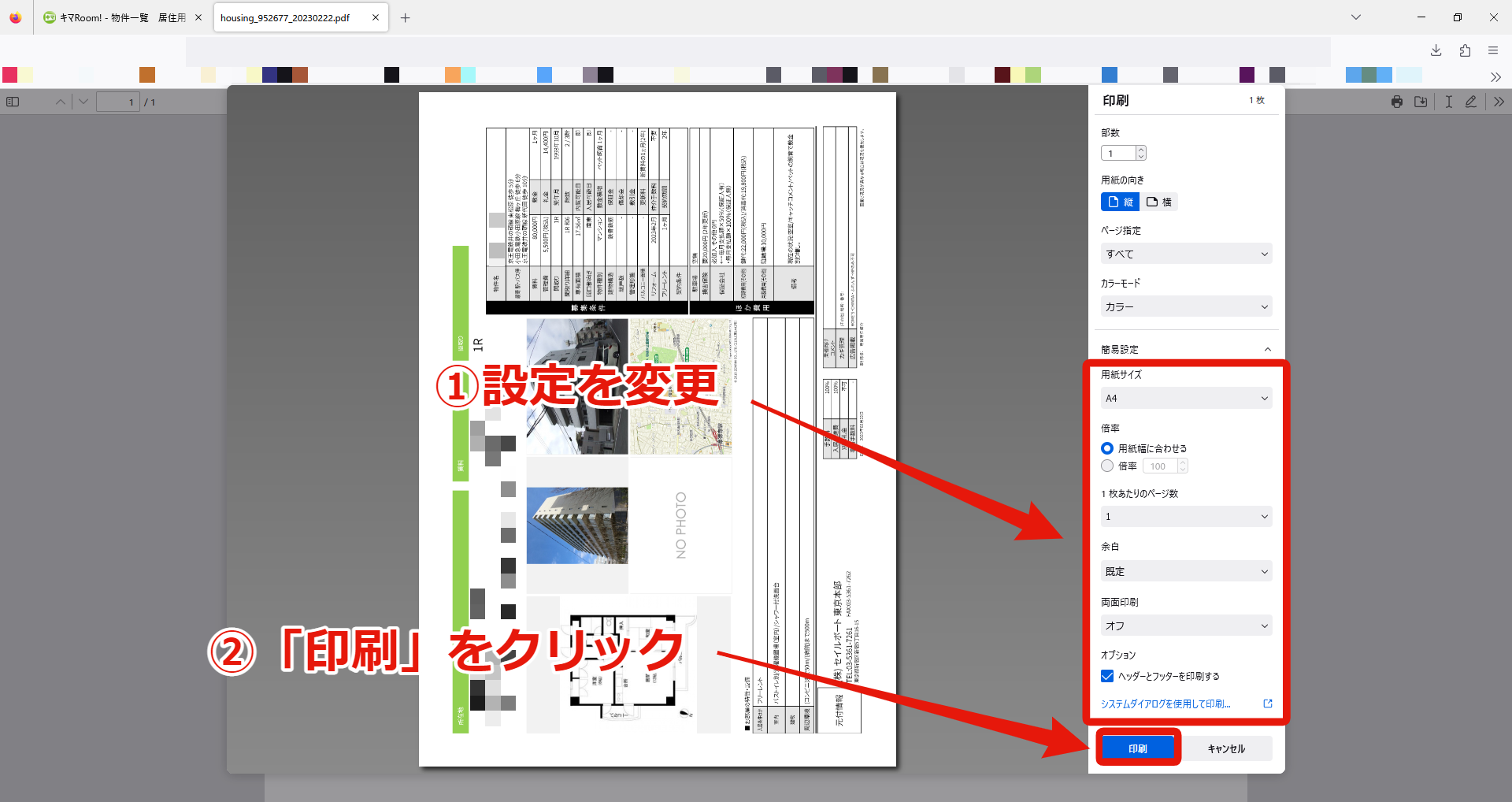Open the ページ指定 すべて dropdown
Image resolution: width=1512 pixels, height=802 pixels.
pos(1187,254)
